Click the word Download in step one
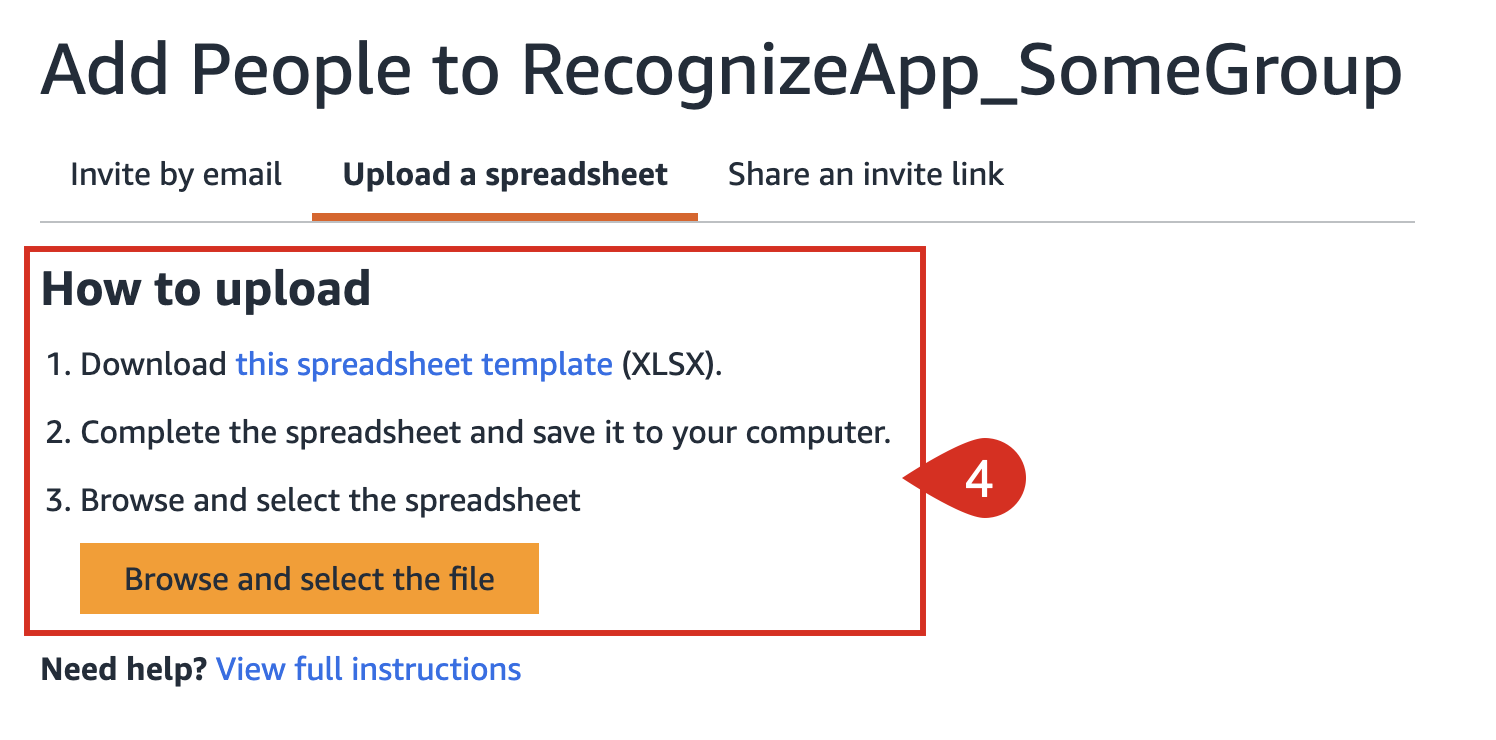 click(x=153, y=364)
